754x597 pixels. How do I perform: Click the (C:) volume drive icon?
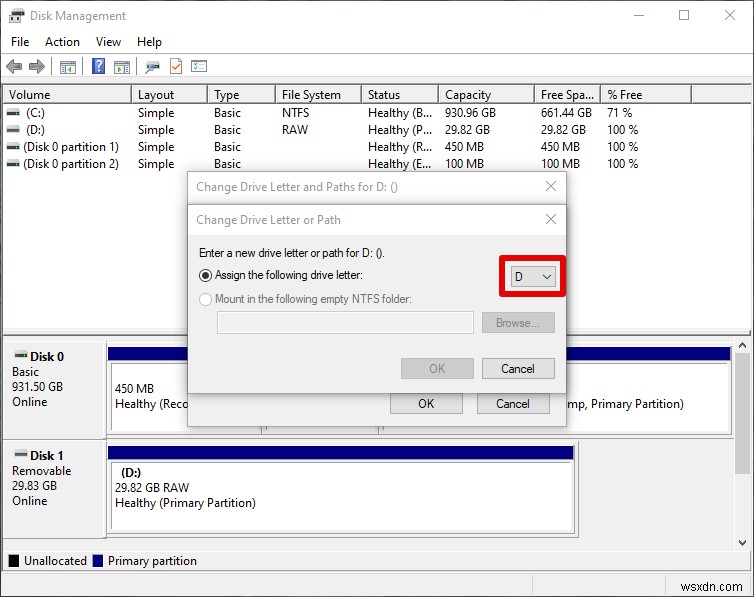tap(13, 113)
